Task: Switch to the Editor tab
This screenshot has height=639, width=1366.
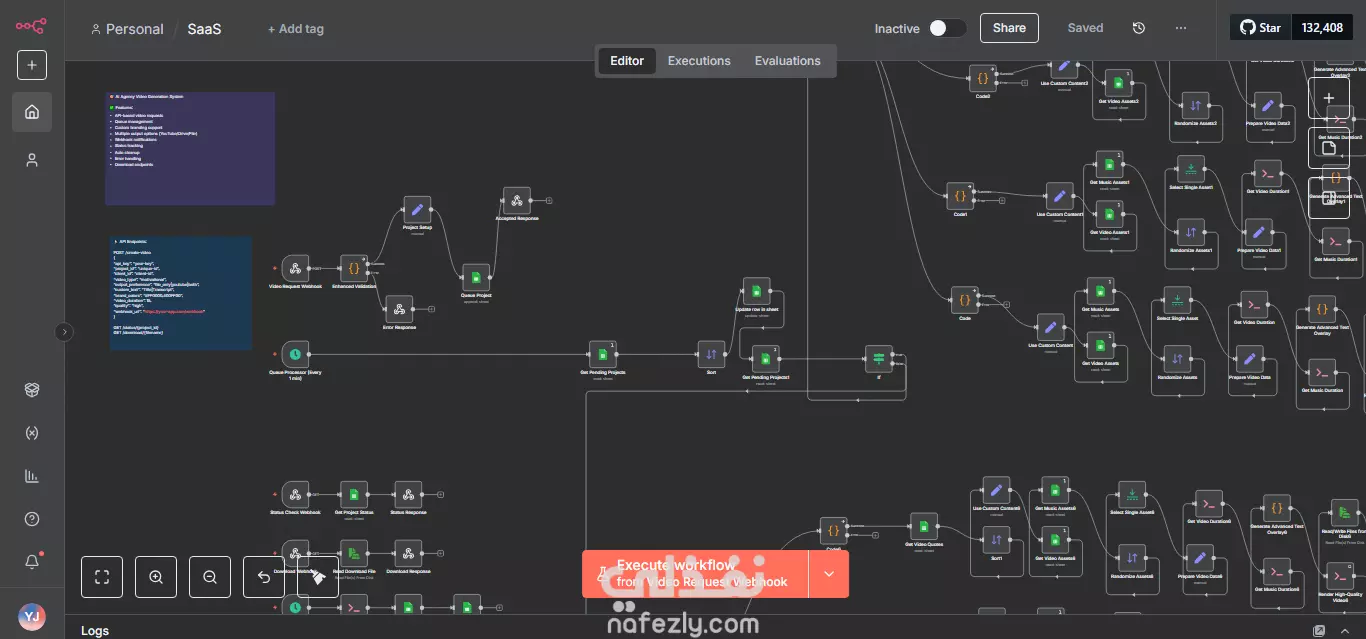Action: click(x=627, y=61)
